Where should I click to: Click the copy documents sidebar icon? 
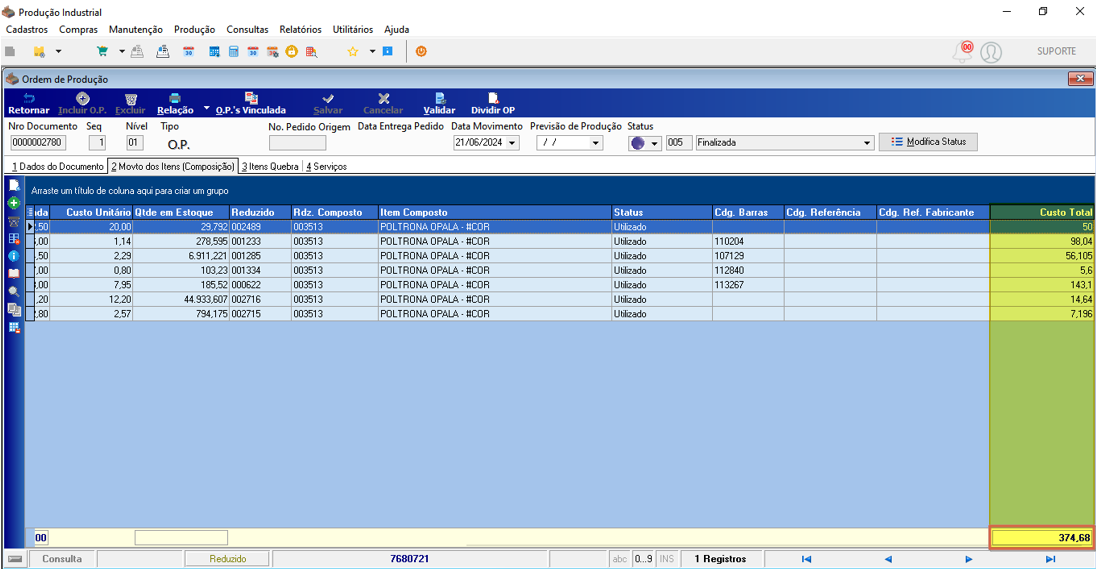click(13, 309)
